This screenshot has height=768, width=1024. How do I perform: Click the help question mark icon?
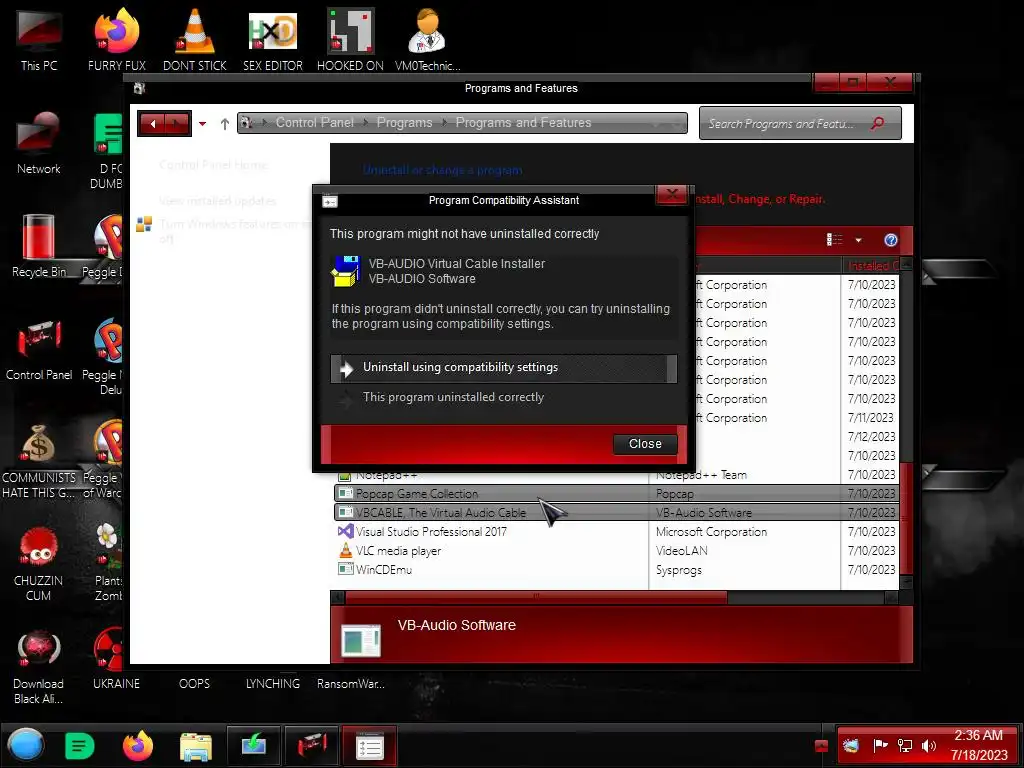(x=890, y=240)
